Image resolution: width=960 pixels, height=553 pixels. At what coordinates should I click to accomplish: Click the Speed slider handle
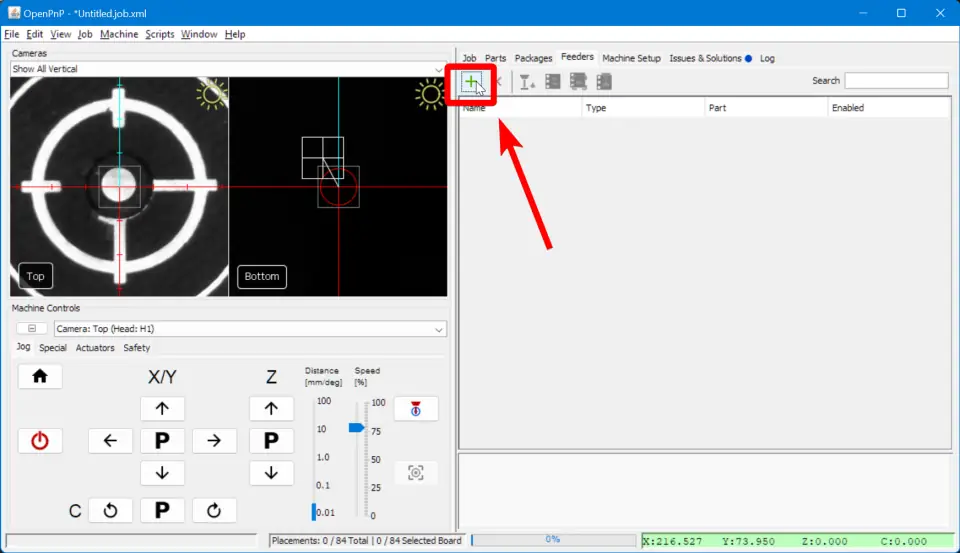(356, 427)
